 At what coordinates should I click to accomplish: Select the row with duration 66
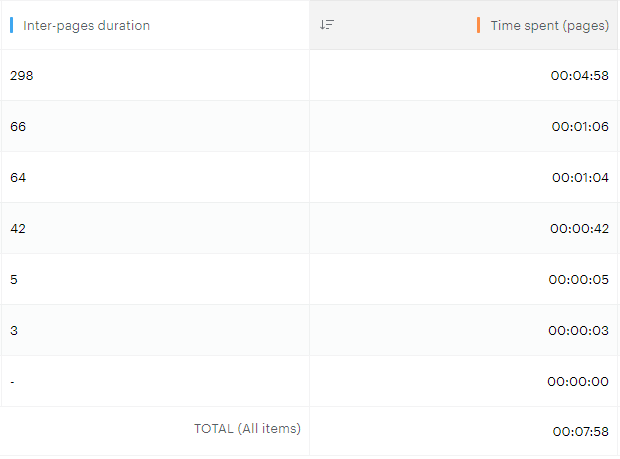click(x=18, y=127)
